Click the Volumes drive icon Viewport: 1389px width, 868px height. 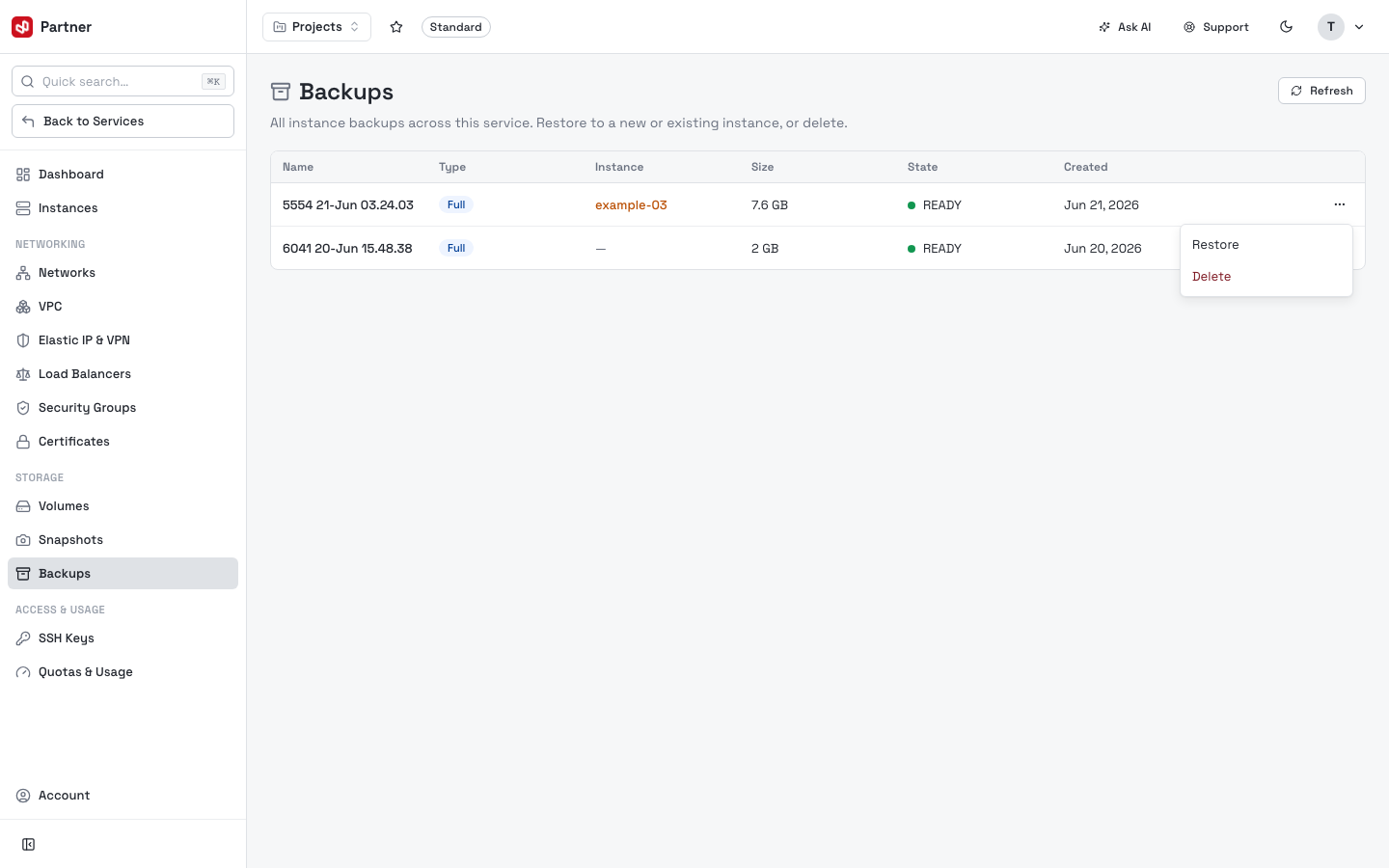23,506
